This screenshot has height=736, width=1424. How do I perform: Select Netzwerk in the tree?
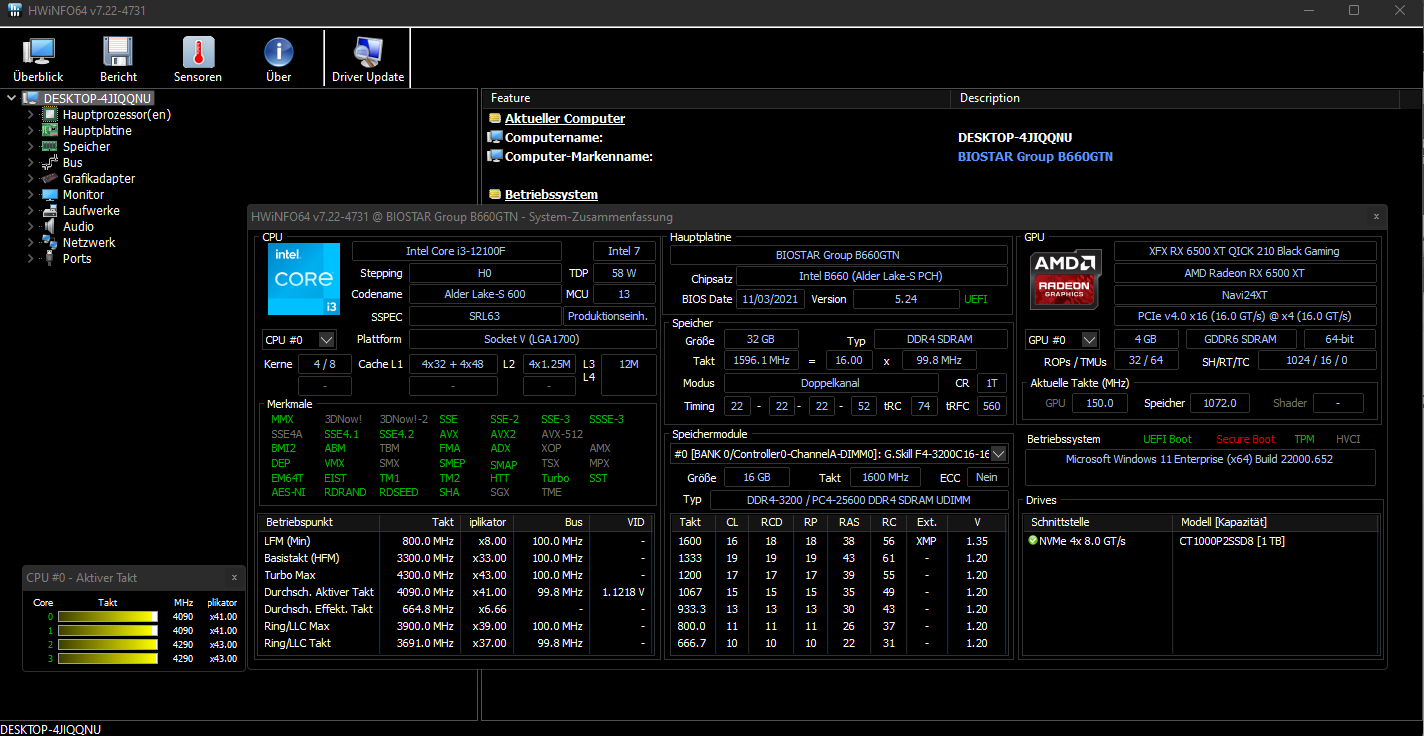pos(89,243)
